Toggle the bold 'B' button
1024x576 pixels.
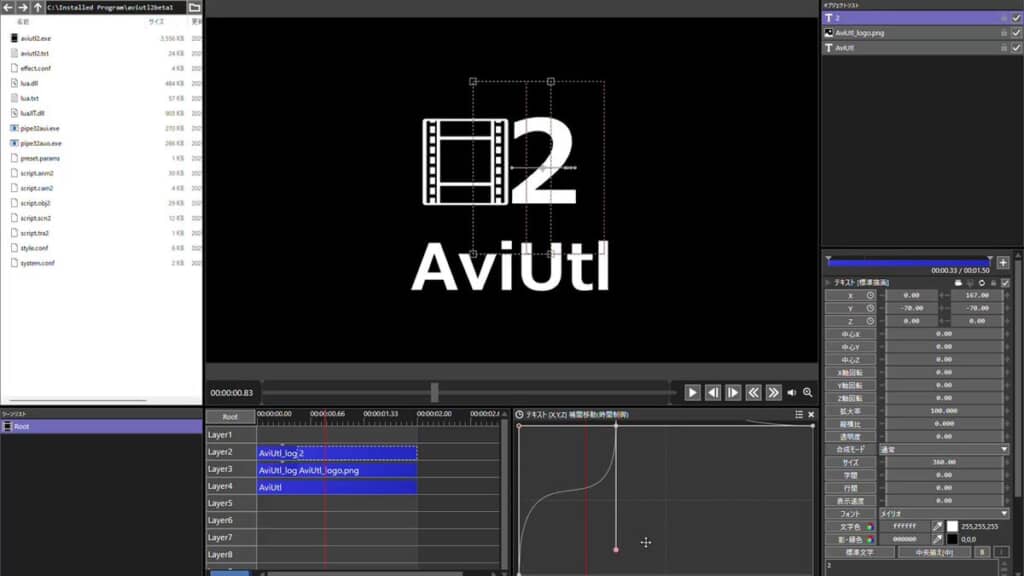(x=982, y=552)
